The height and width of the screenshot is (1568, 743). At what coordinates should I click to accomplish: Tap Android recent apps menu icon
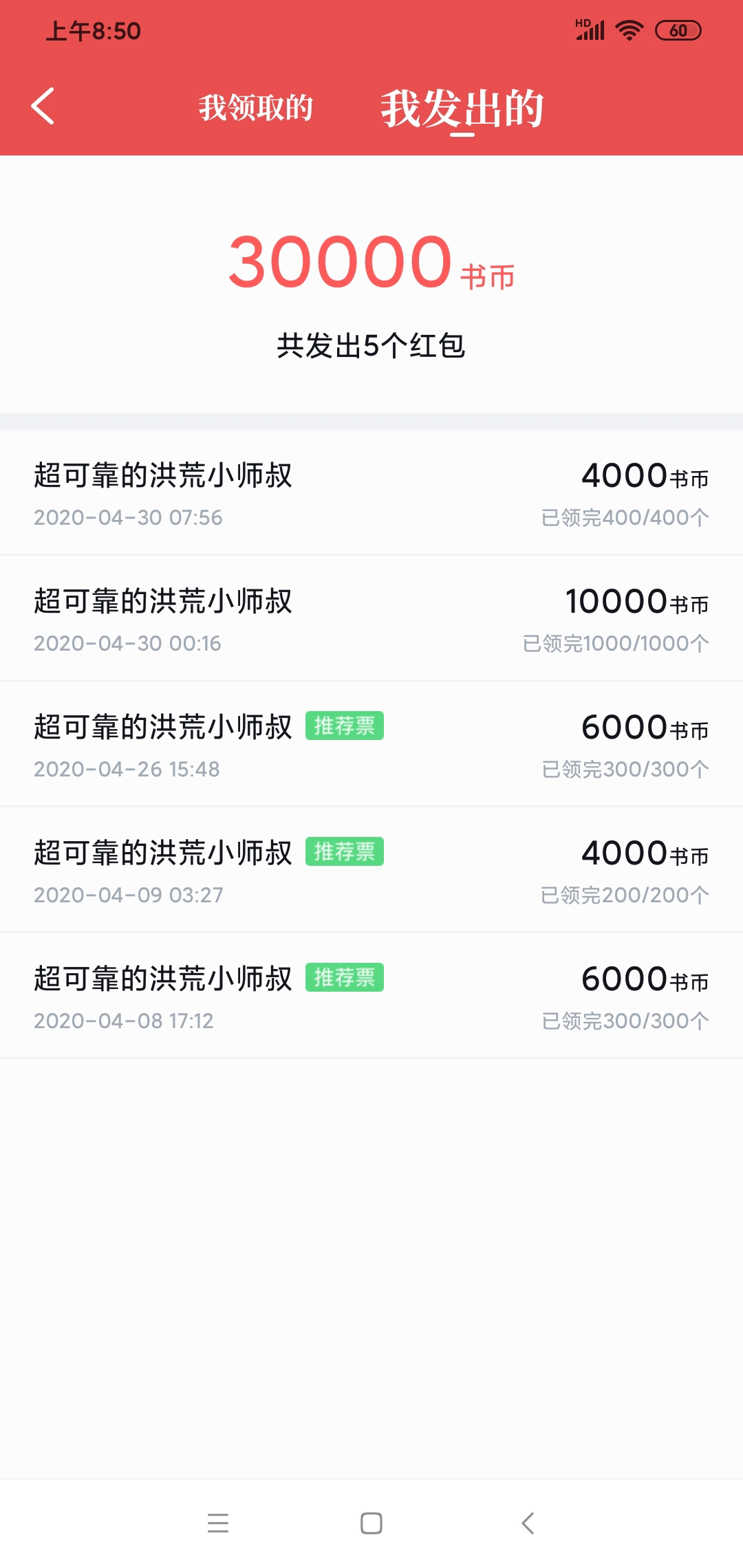click(218, 1523)
